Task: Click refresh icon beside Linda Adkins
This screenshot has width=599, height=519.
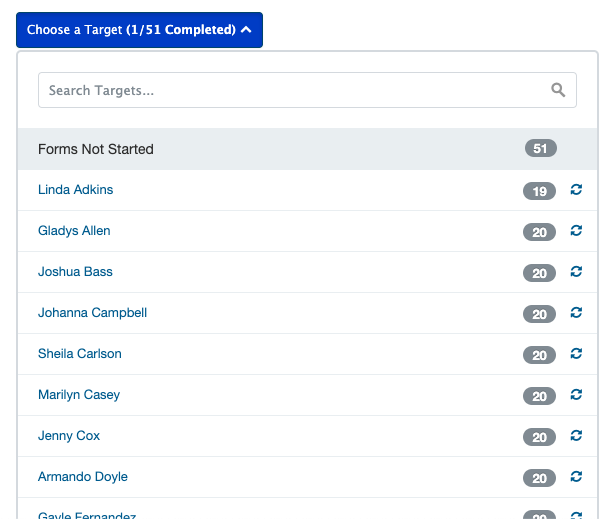Action: click(576, 189)
